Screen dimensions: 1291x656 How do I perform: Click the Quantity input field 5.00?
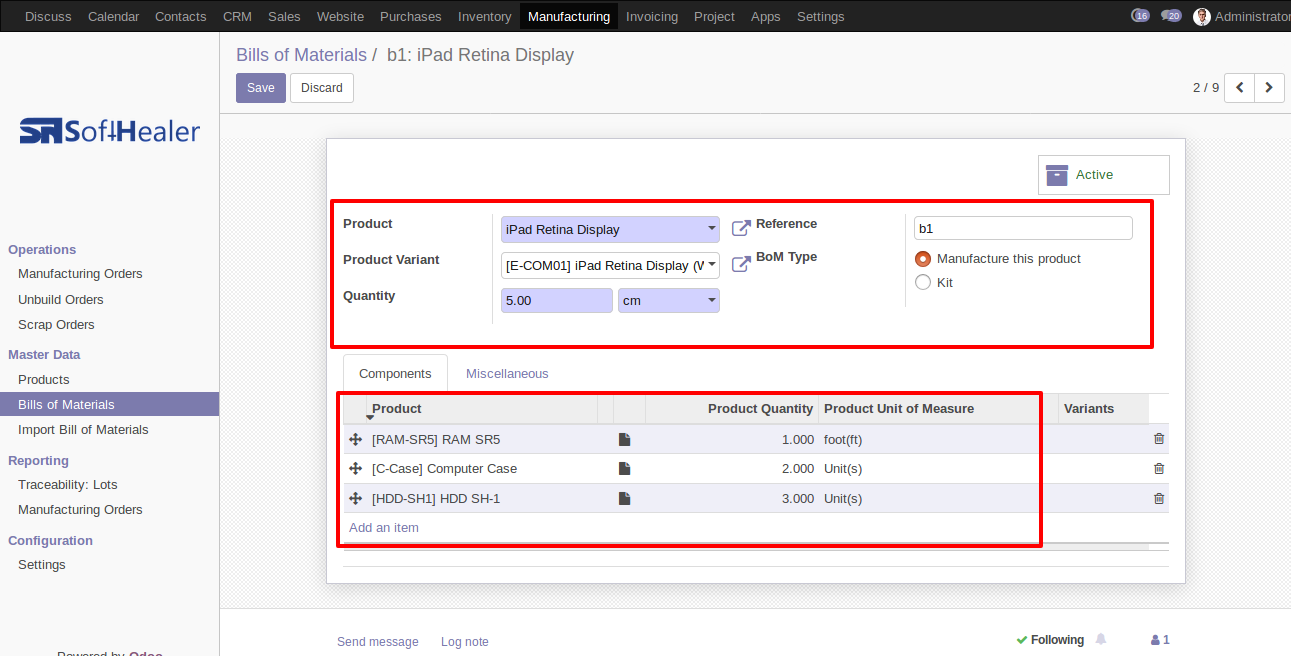pyautogui.click(x=557, y=301)
